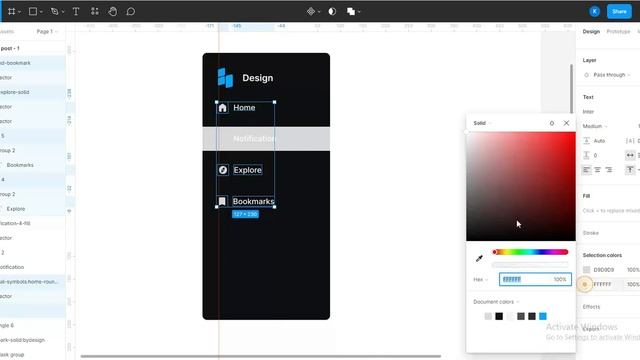Click the Explore text on canvas
The height and width of the screenshot is (360, 640).
pyautogui.click(x=247, y=170)
